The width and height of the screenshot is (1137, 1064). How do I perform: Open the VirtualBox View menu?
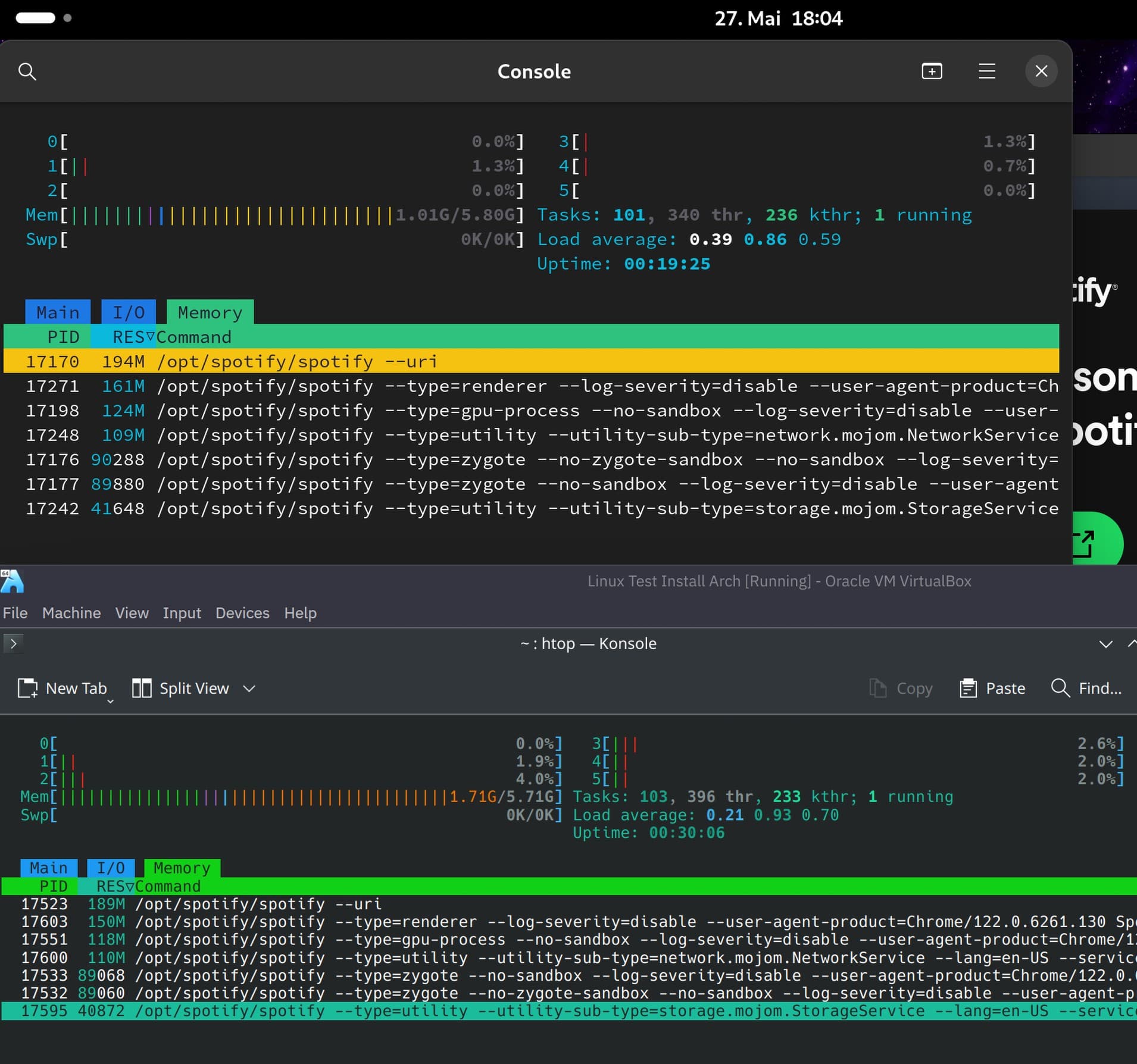(132, 613)
